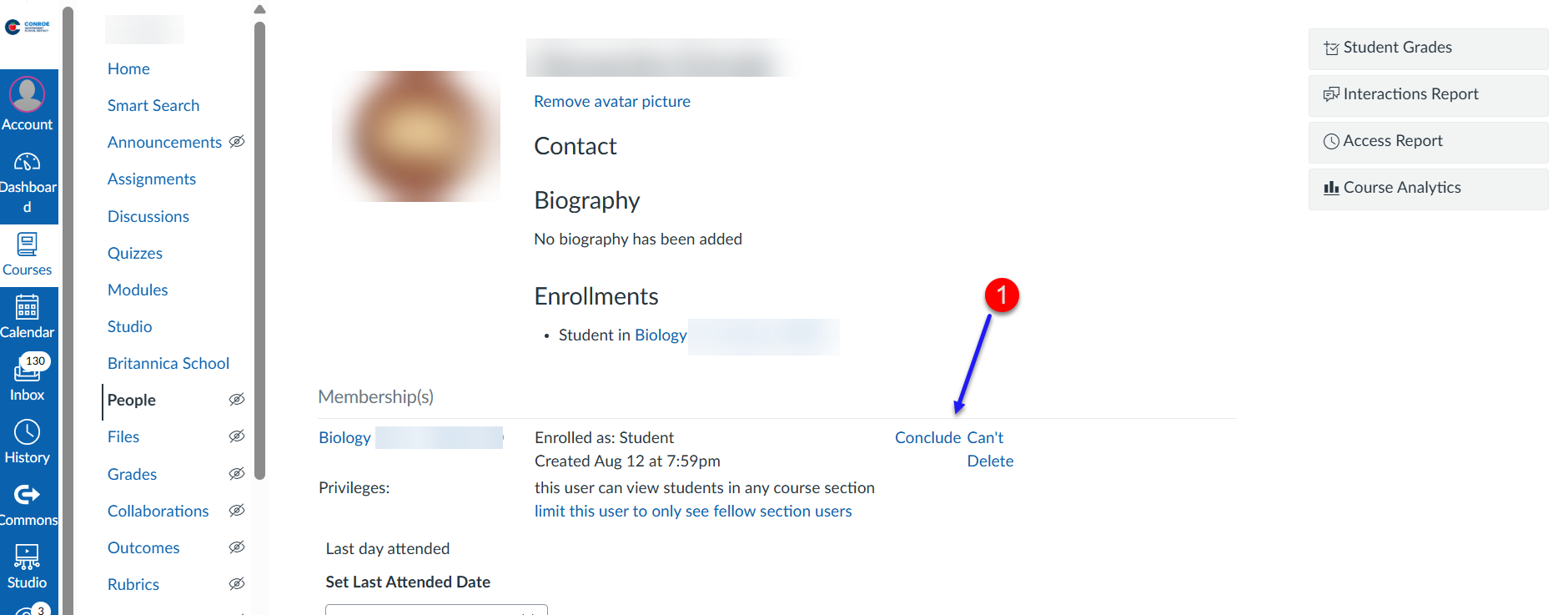Open the Student Grades button

[1428, 48]
